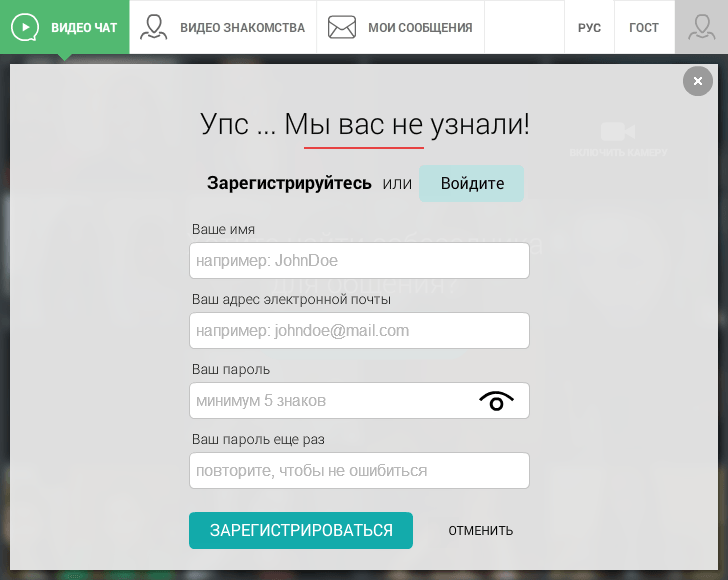Click the ОТМЕНИТЬ cancel link

[x=481, y=531]
